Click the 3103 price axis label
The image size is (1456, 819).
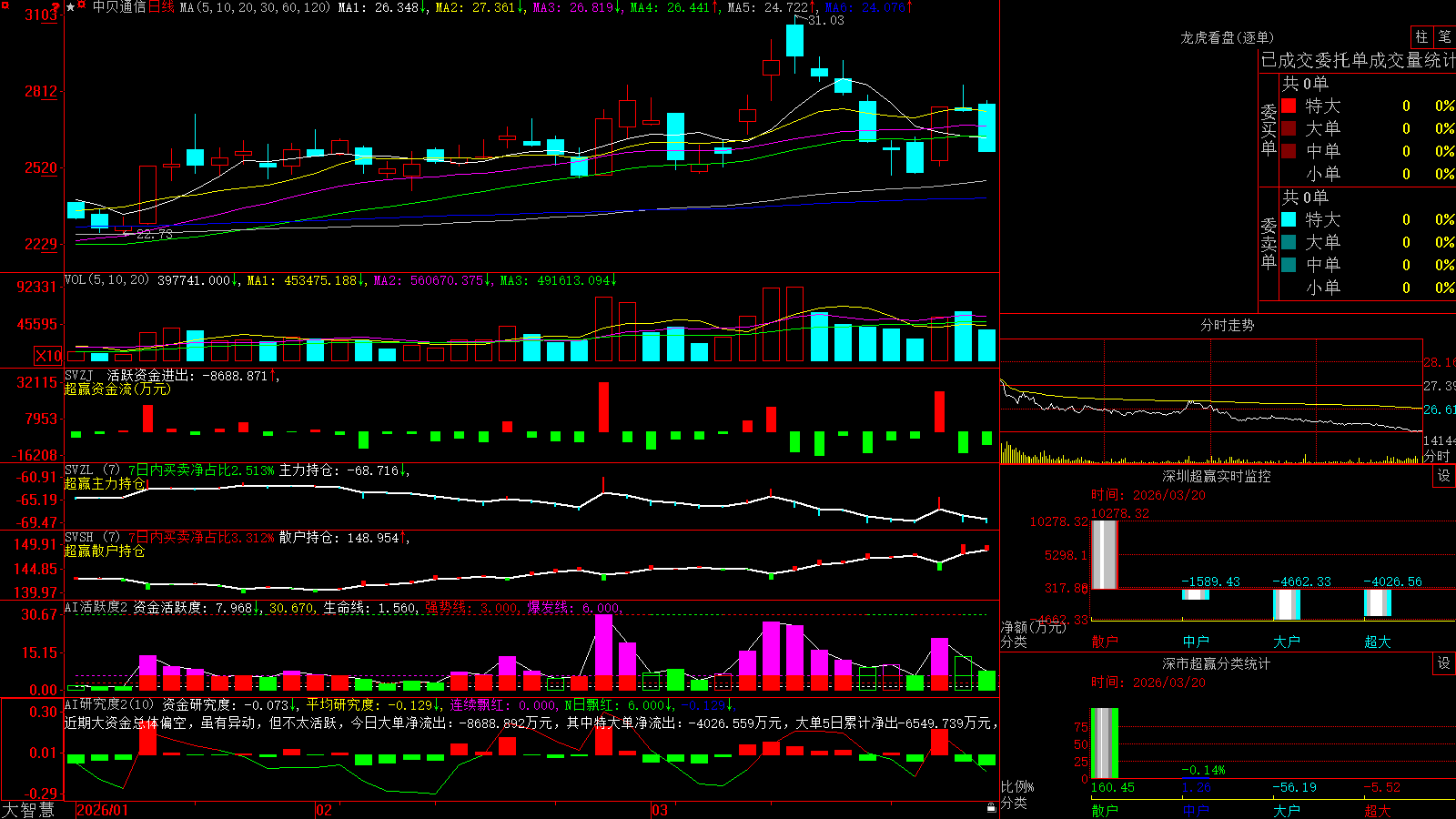[41, 15]
